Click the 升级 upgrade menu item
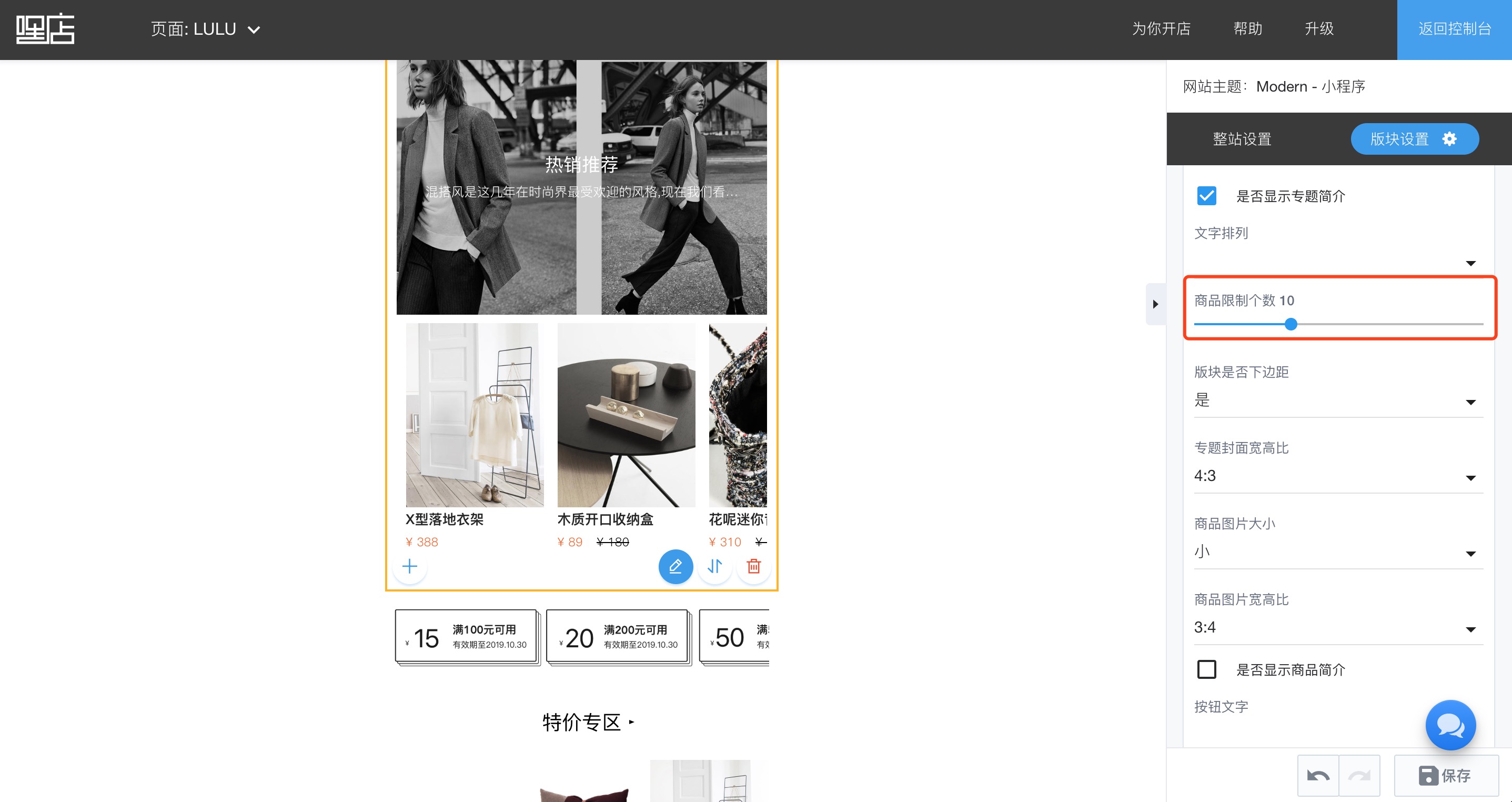Image resolution: width=1512 pixels, height=802 pixels. click(x=1319, y=29)
